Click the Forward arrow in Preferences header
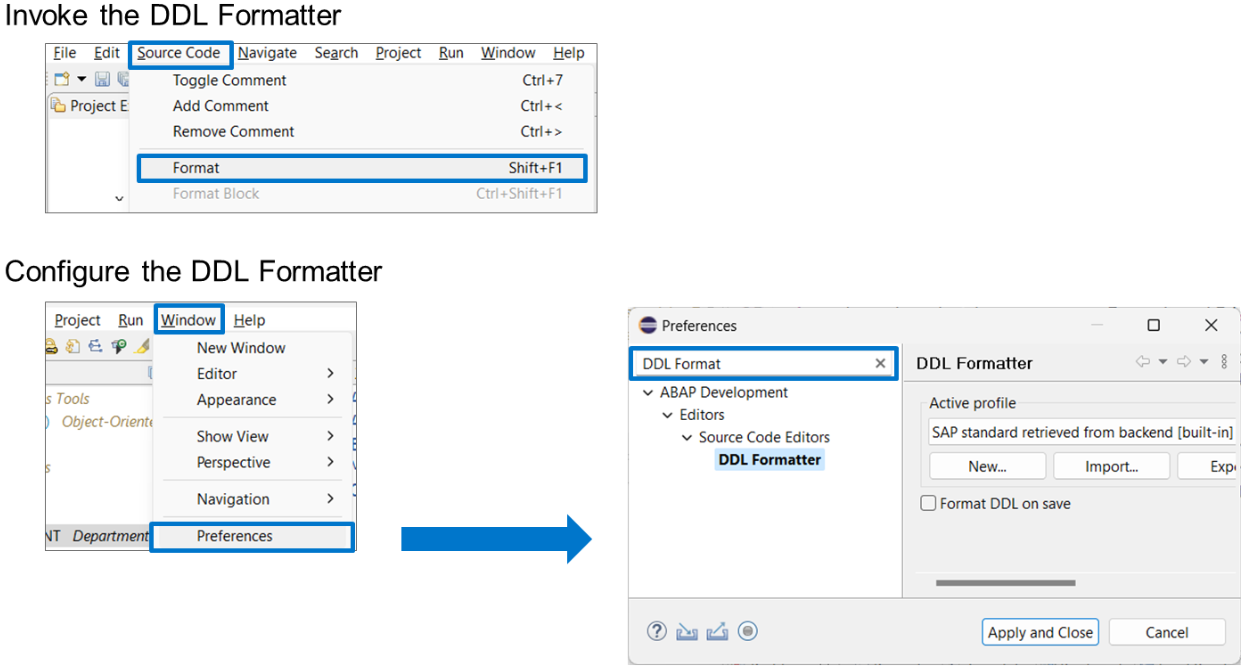Image resolution: width=1245 pixels, height=668 pixels. tap(1184, 362)
